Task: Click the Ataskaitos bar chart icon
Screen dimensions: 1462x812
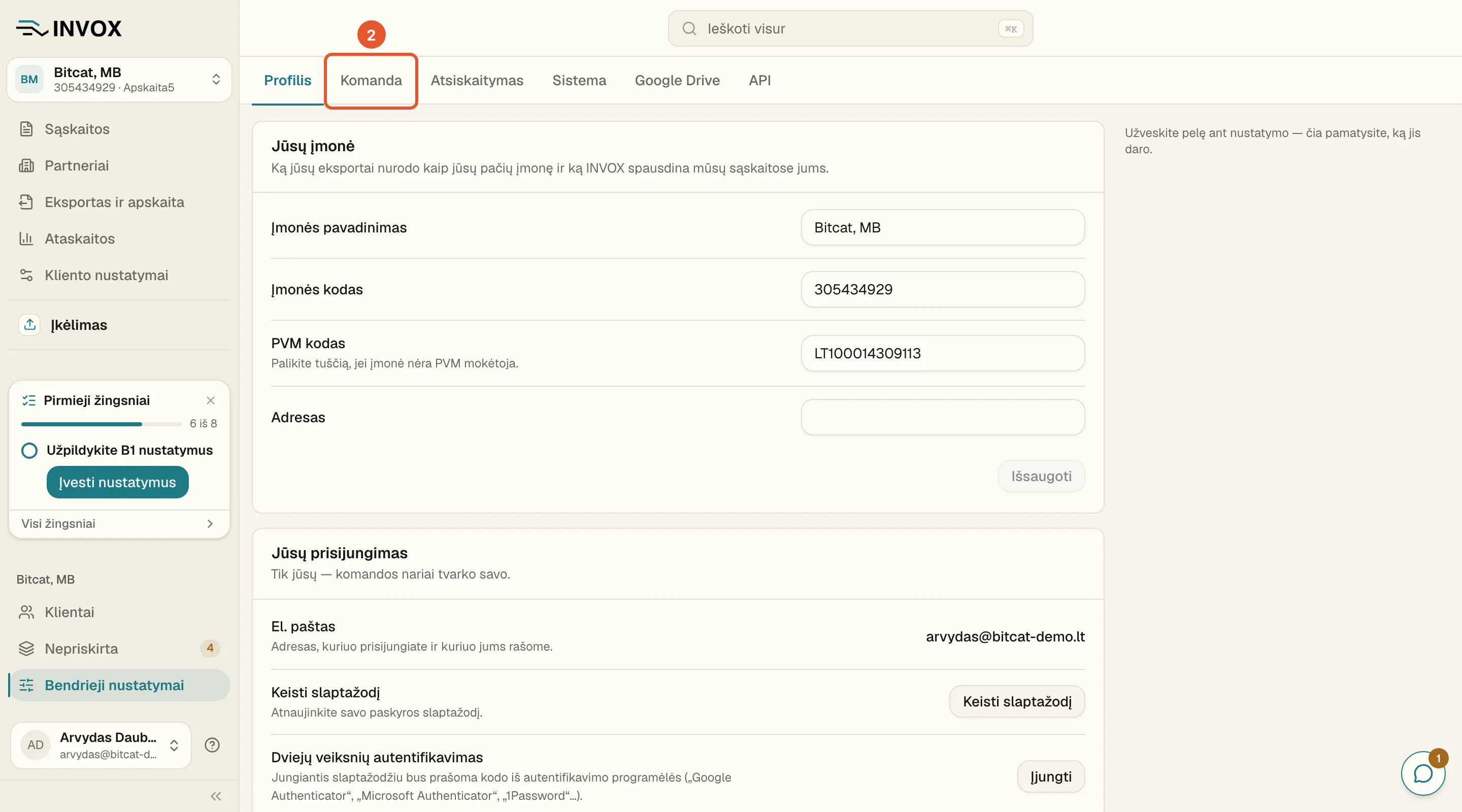Action: coord(26,239)
